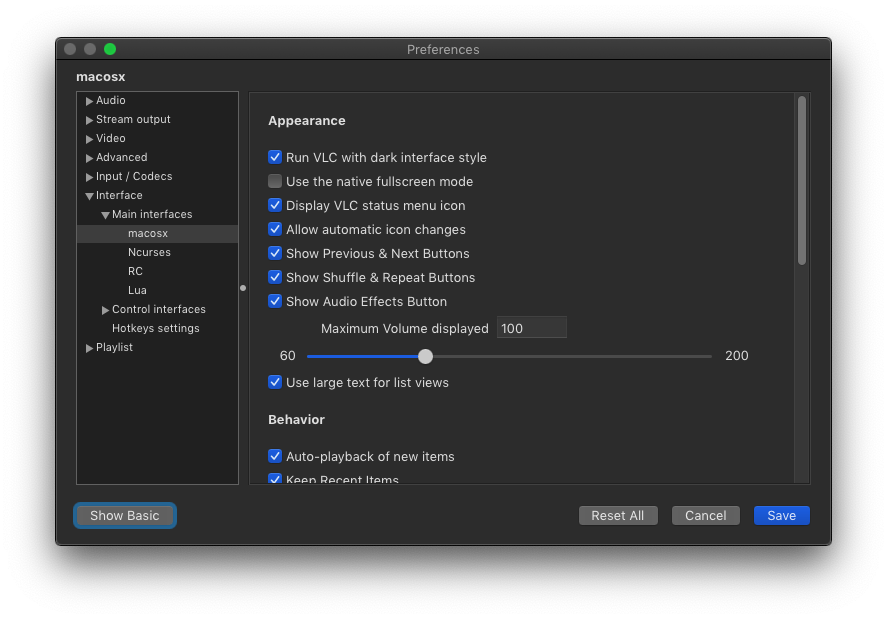
Task: Click the maximum volume slider knob
Action: point(425,356)
